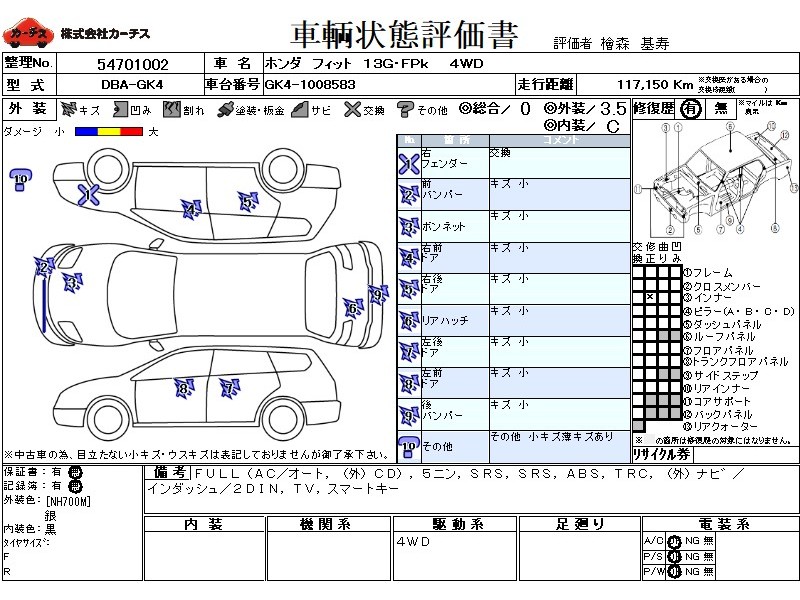This screenshot has width=800, height=600.
Task: Click the seal mark beside 保証書 有
Action: [x=74, y=472]
